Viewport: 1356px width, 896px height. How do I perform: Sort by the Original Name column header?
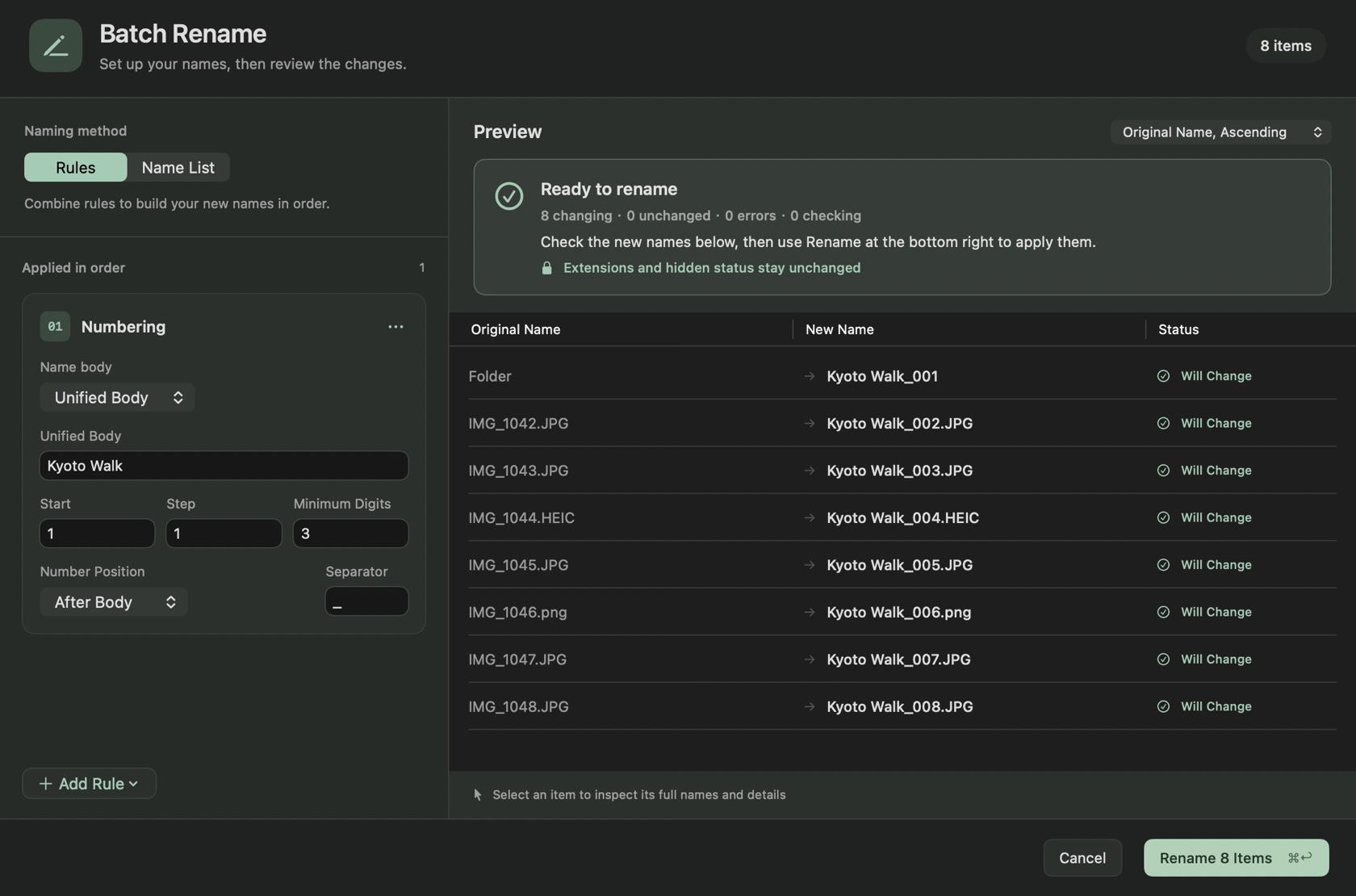tap(516, 329)
